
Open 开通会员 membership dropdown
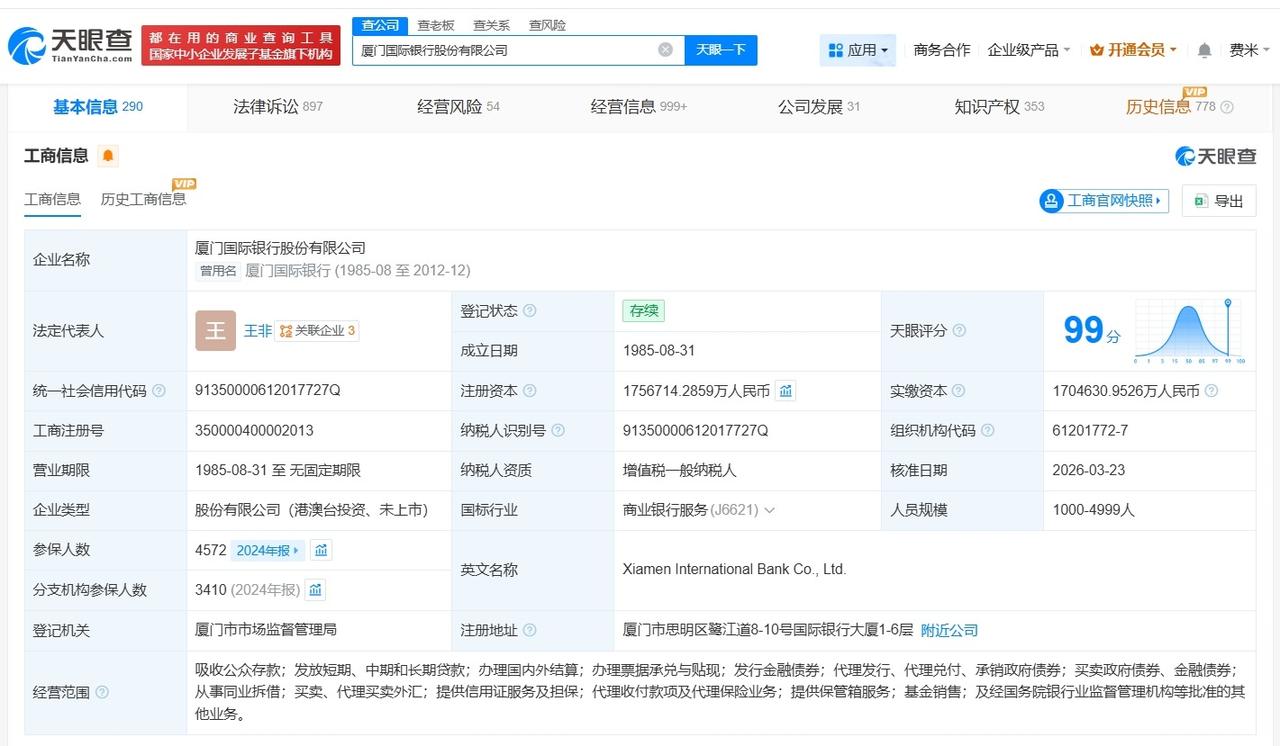(1133, 50)
